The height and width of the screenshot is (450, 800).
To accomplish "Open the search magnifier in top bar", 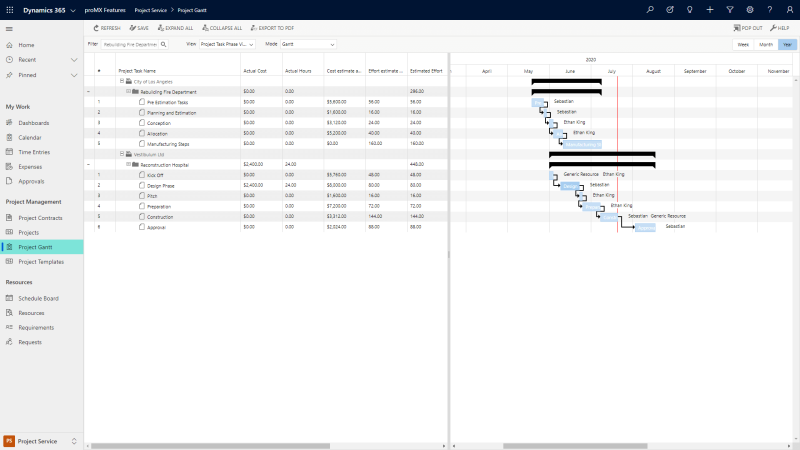I will coord(650,9).
